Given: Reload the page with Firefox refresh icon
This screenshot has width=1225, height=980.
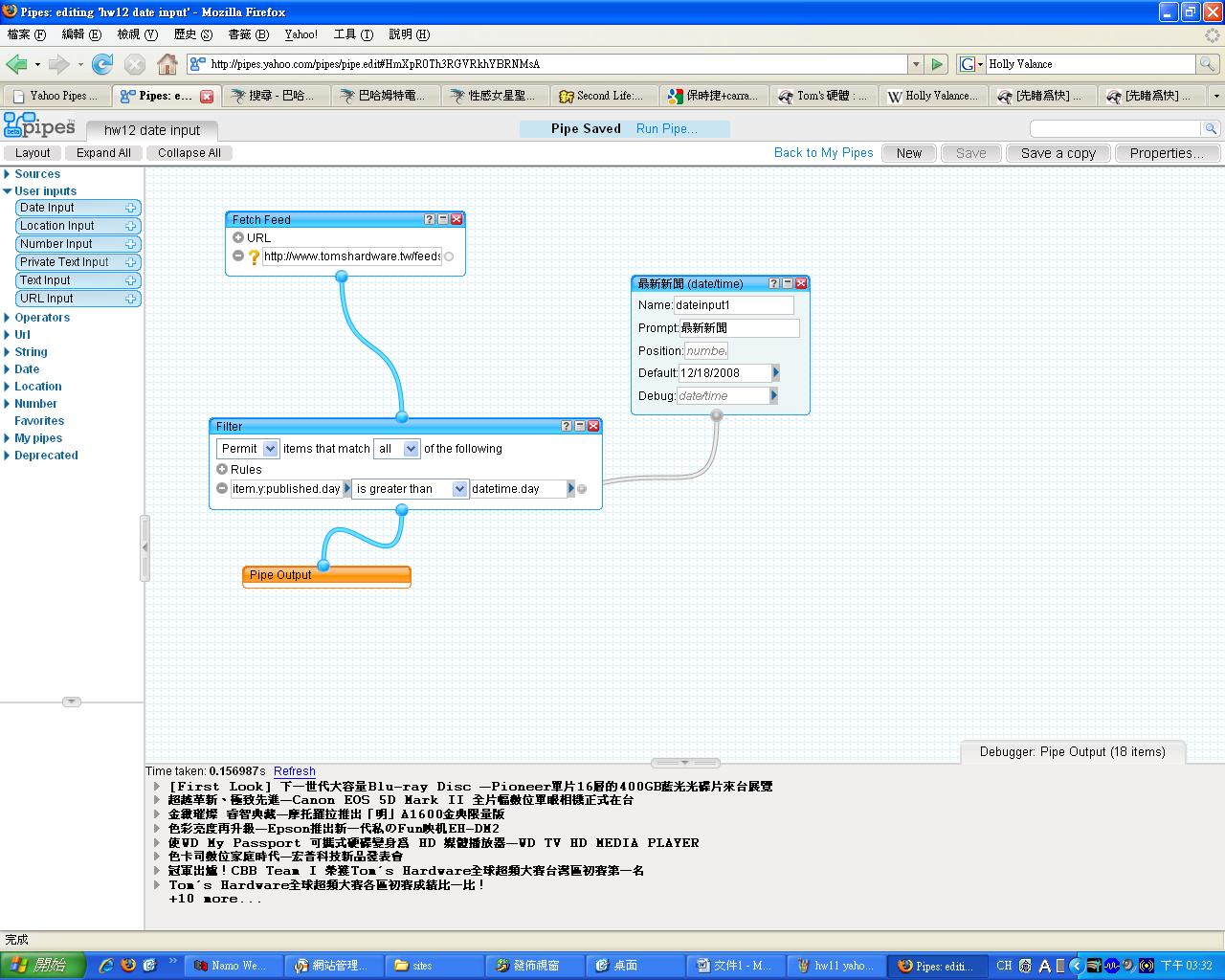Looking at the screenshot, I should pos(102,64).
